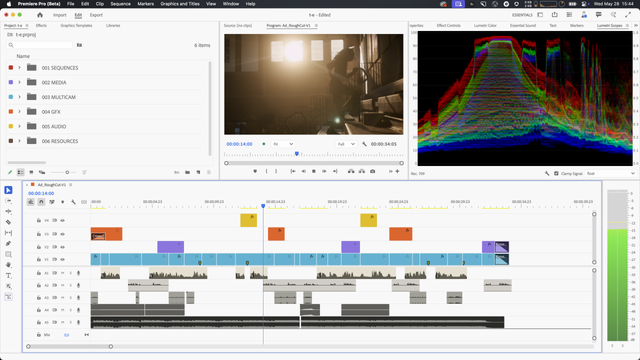Click the Program monitor playhead marker

pyautogui.click(x=297, y=154)
